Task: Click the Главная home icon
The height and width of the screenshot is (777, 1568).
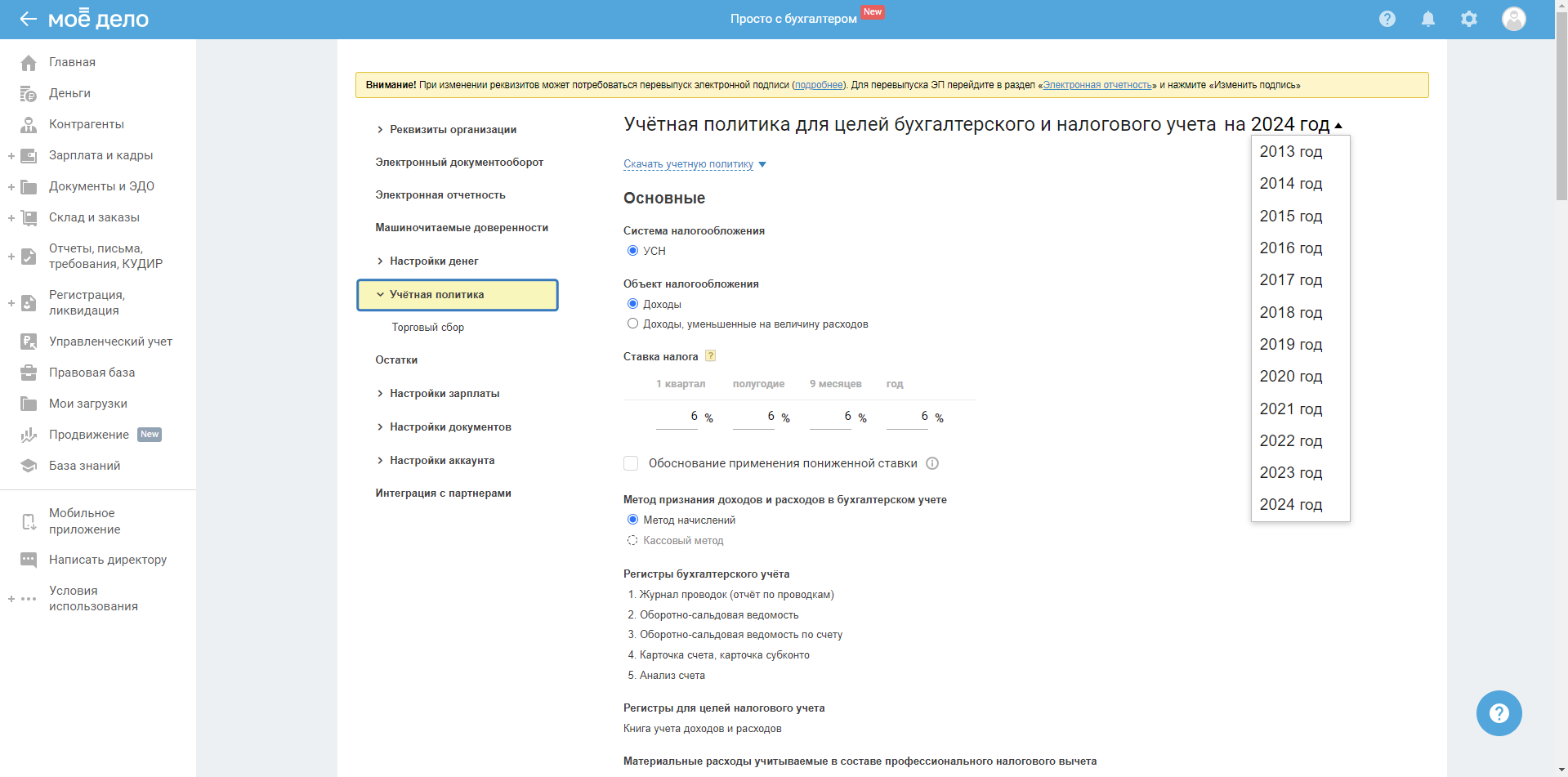Action: coord(29,63)
